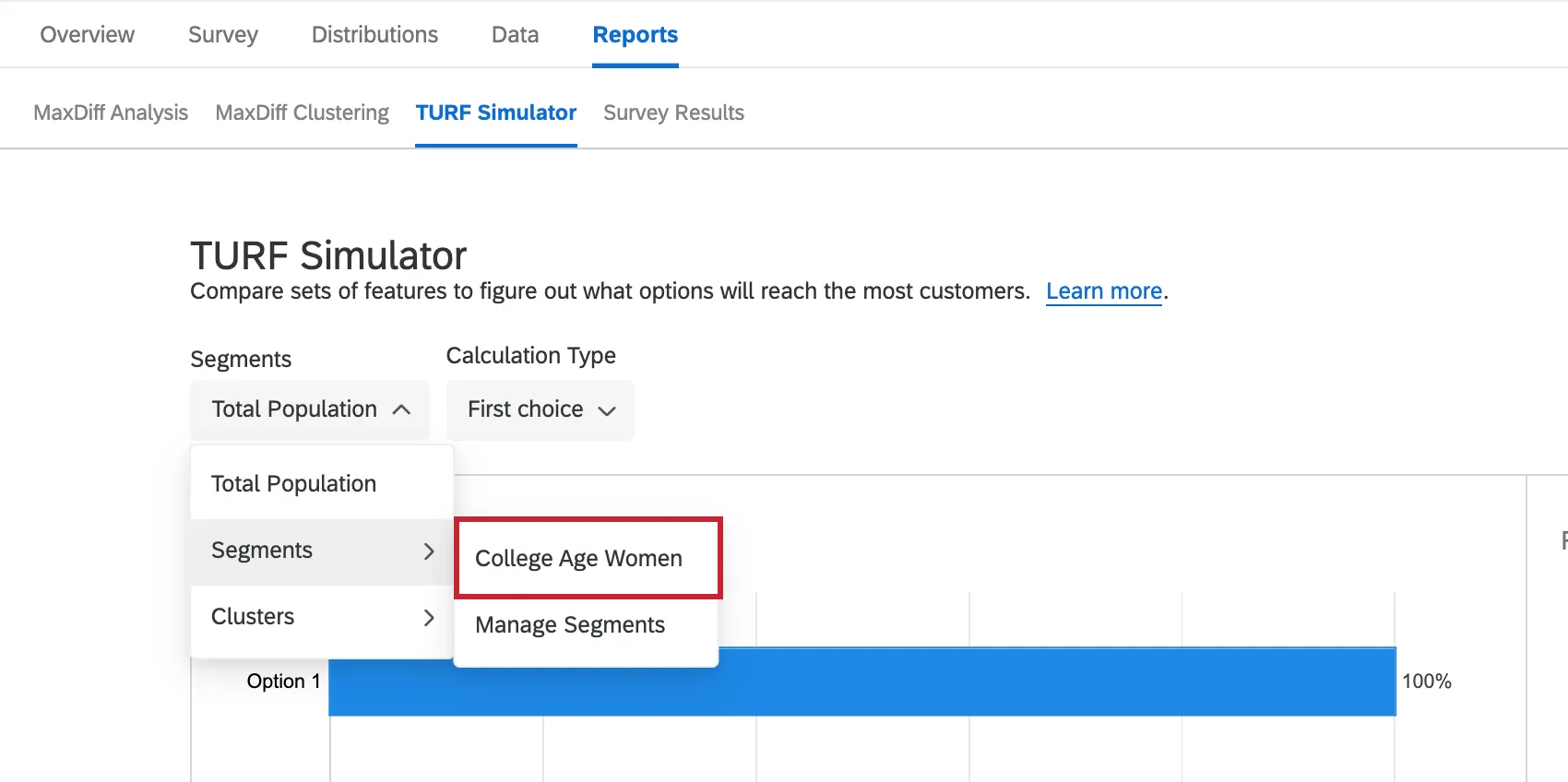Select the Segments submenu entry
This screenshot has height=782, width=1568.
[x=262, y=551]
